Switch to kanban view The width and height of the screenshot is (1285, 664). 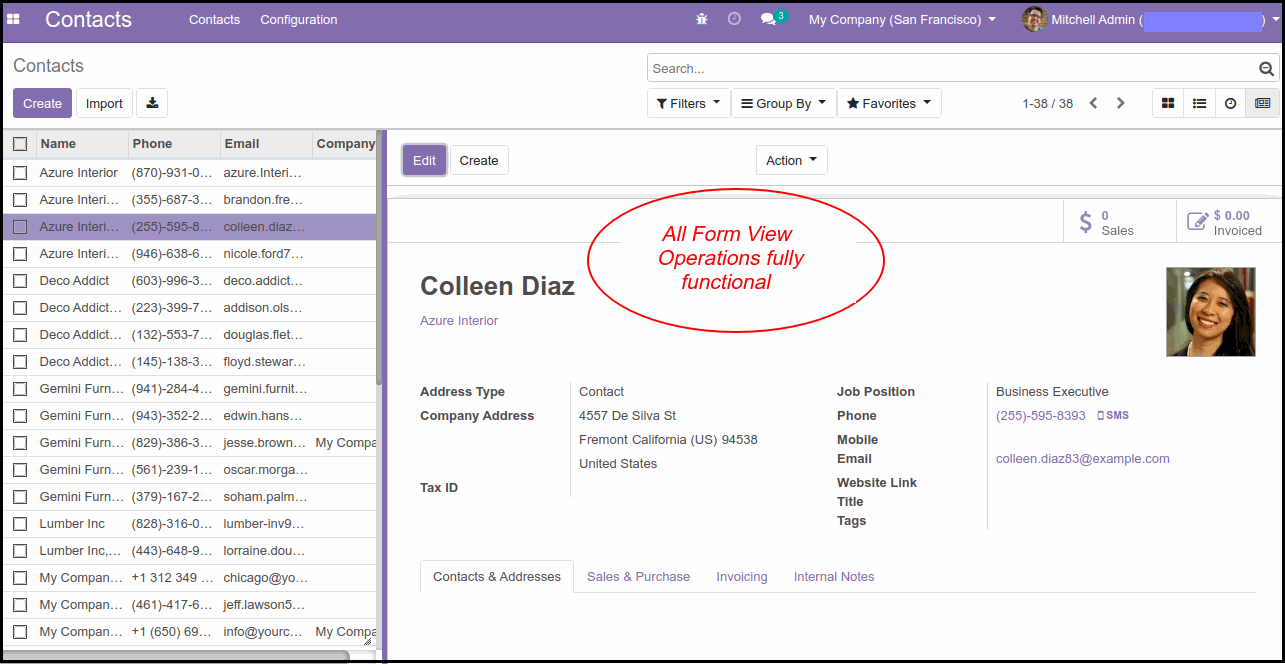[x=1168, y=103]
